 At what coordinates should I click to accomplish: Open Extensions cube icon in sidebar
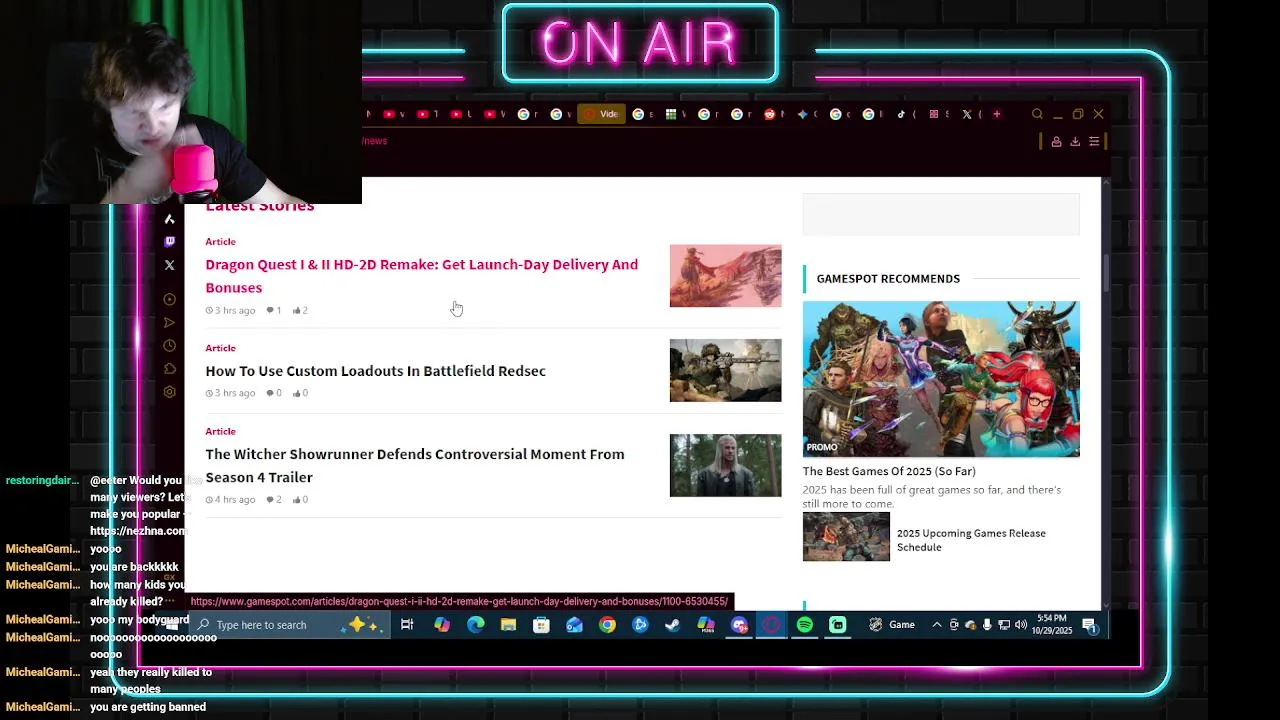pyautogui.click(x=169, y=369)
